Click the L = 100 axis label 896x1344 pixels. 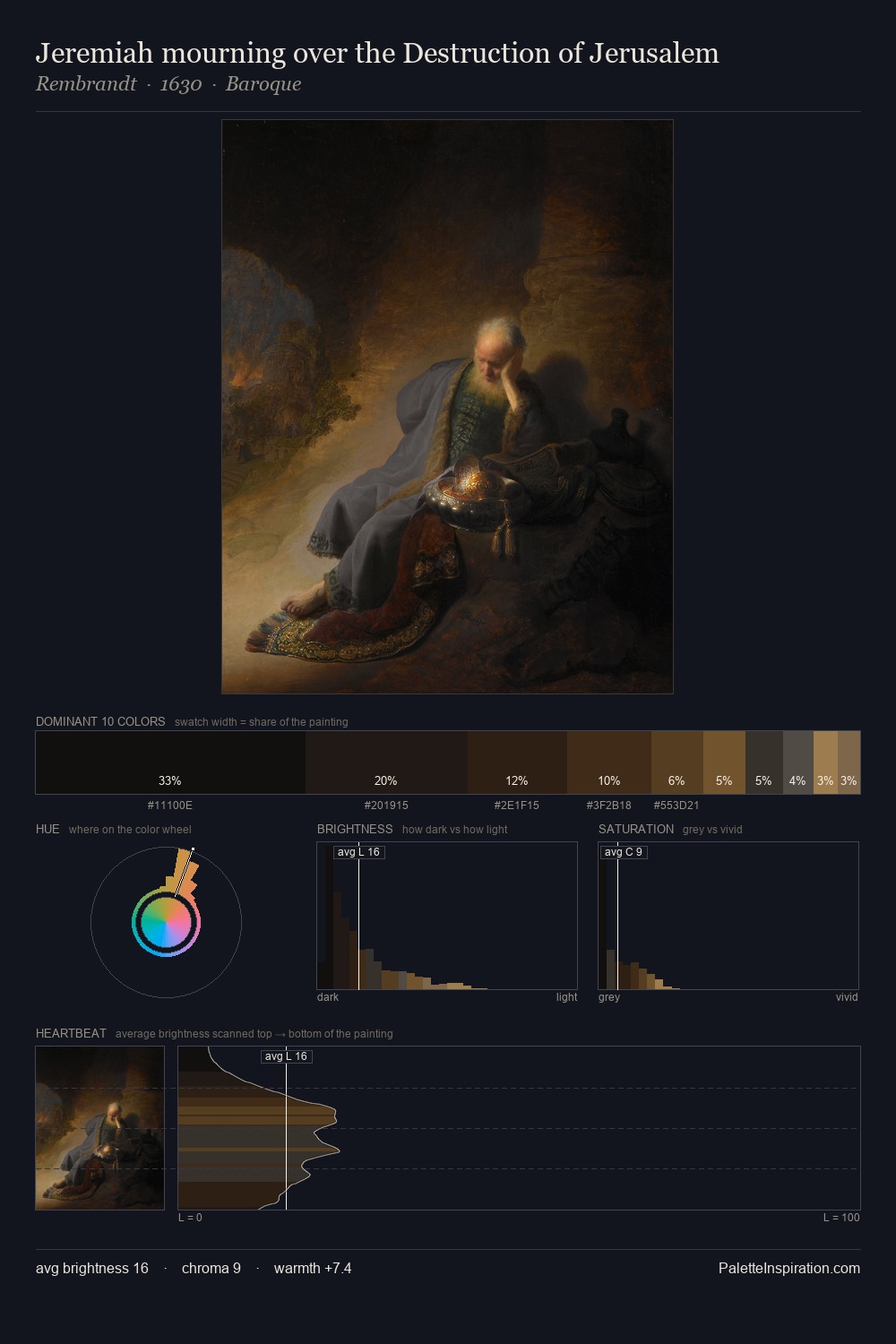click(x=841, y=1218)
